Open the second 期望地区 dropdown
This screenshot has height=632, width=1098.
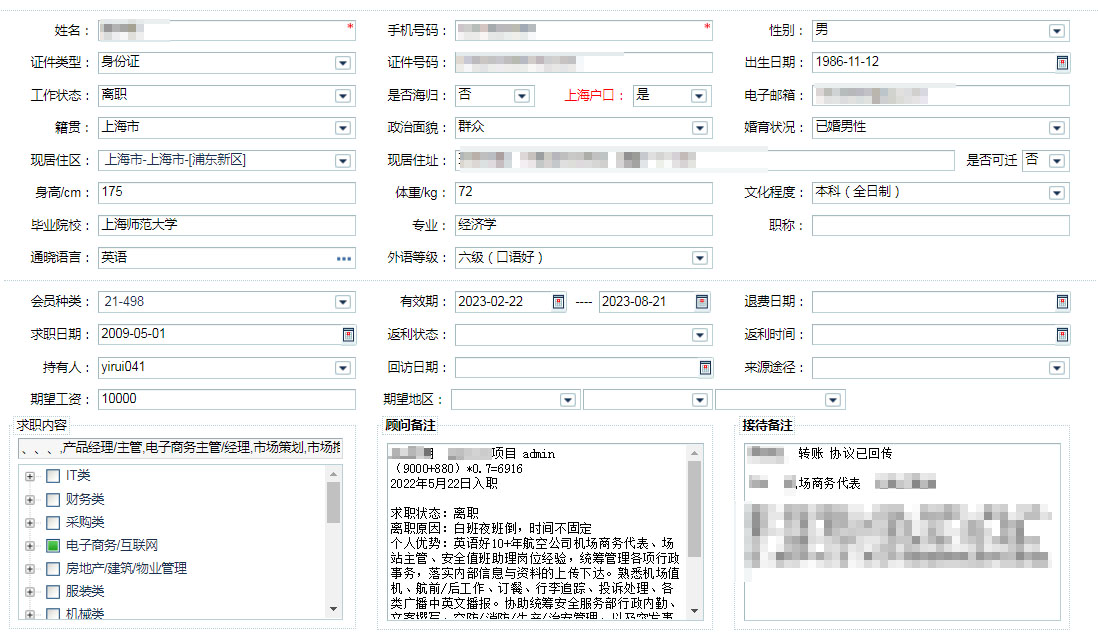700,400
